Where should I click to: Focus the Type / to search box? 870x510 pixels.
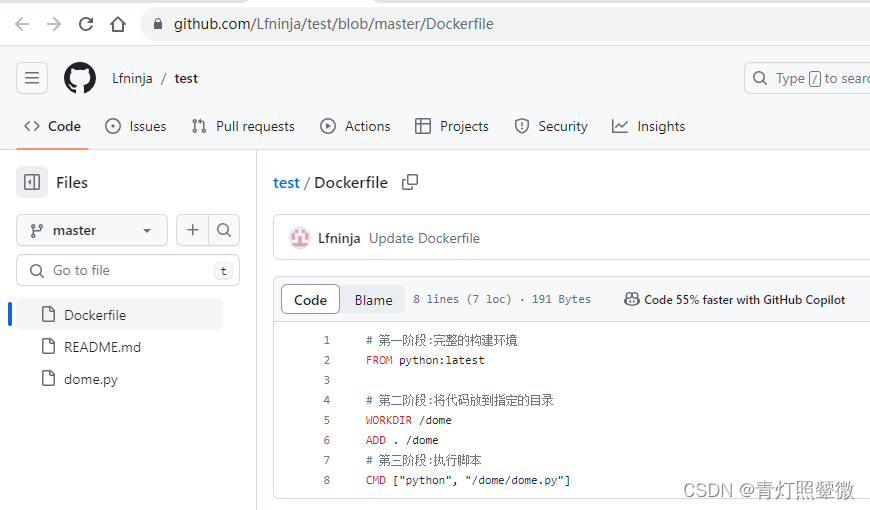point(807,78)
